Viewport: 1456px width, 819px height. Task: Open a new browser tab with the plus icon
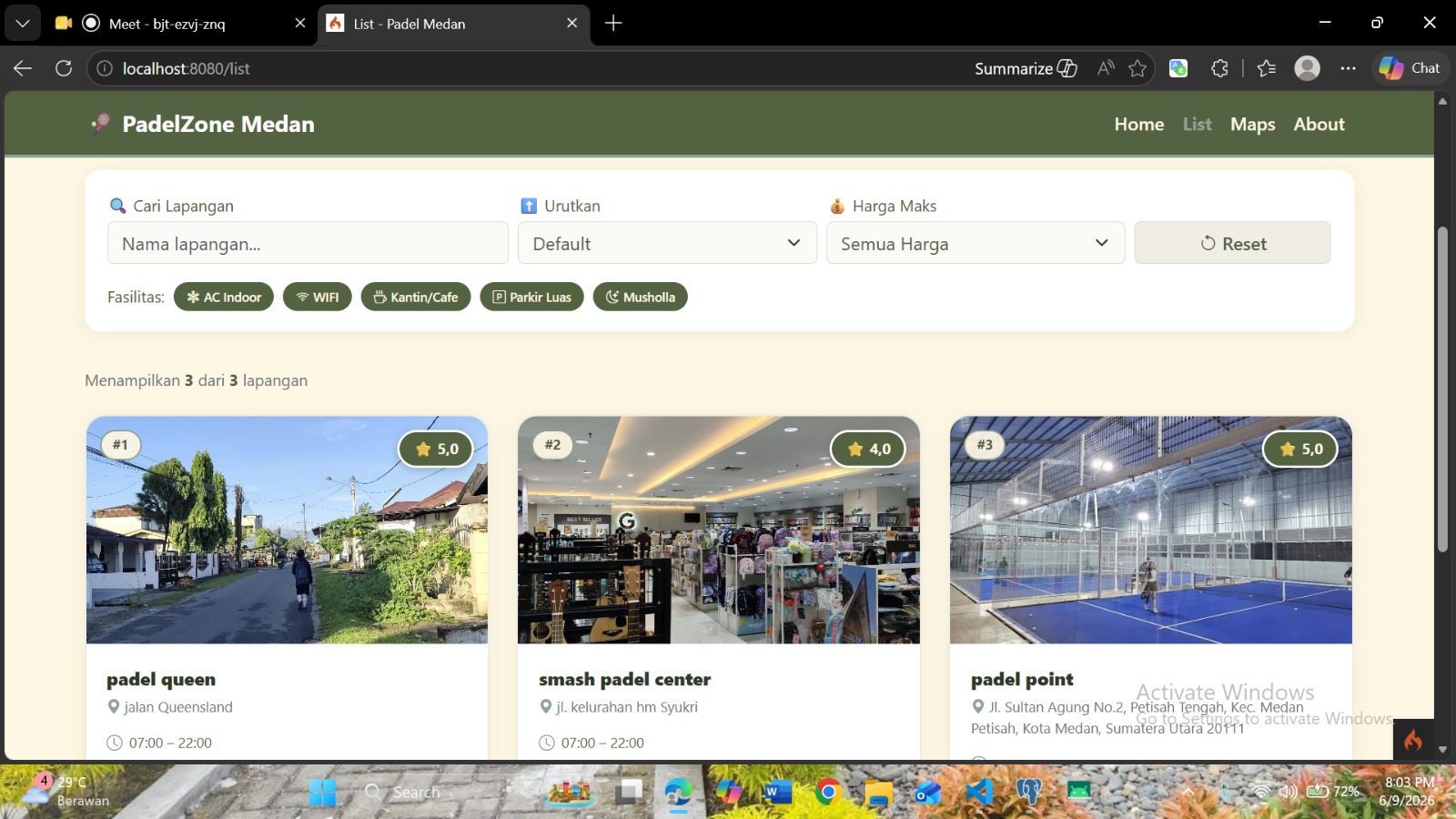[x=613, y=24]
